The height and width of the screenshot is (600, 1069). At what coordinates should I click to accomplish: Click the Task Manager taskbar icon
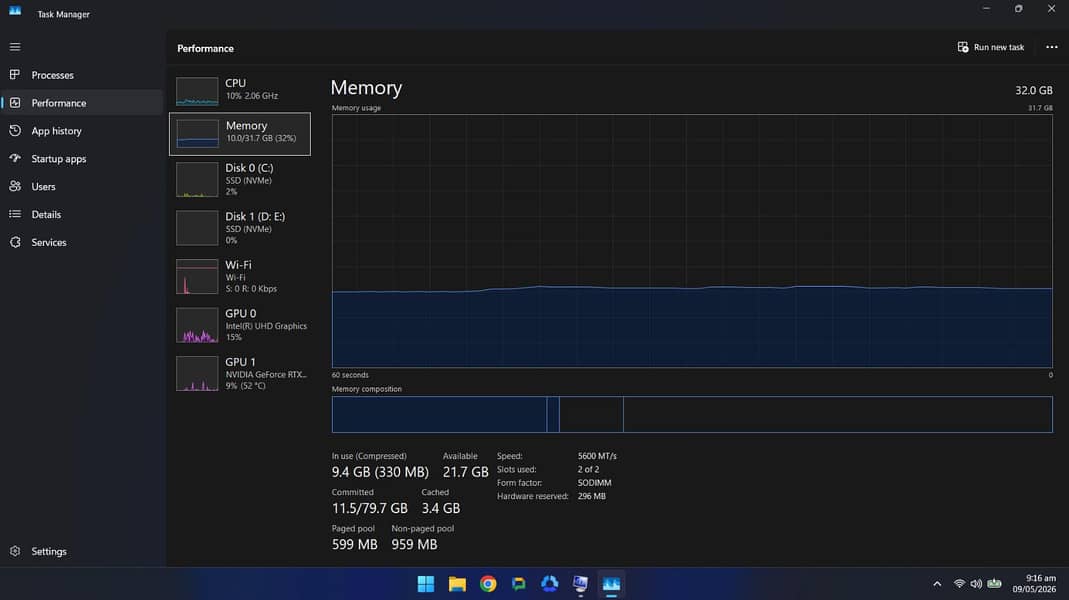[612, 584]
